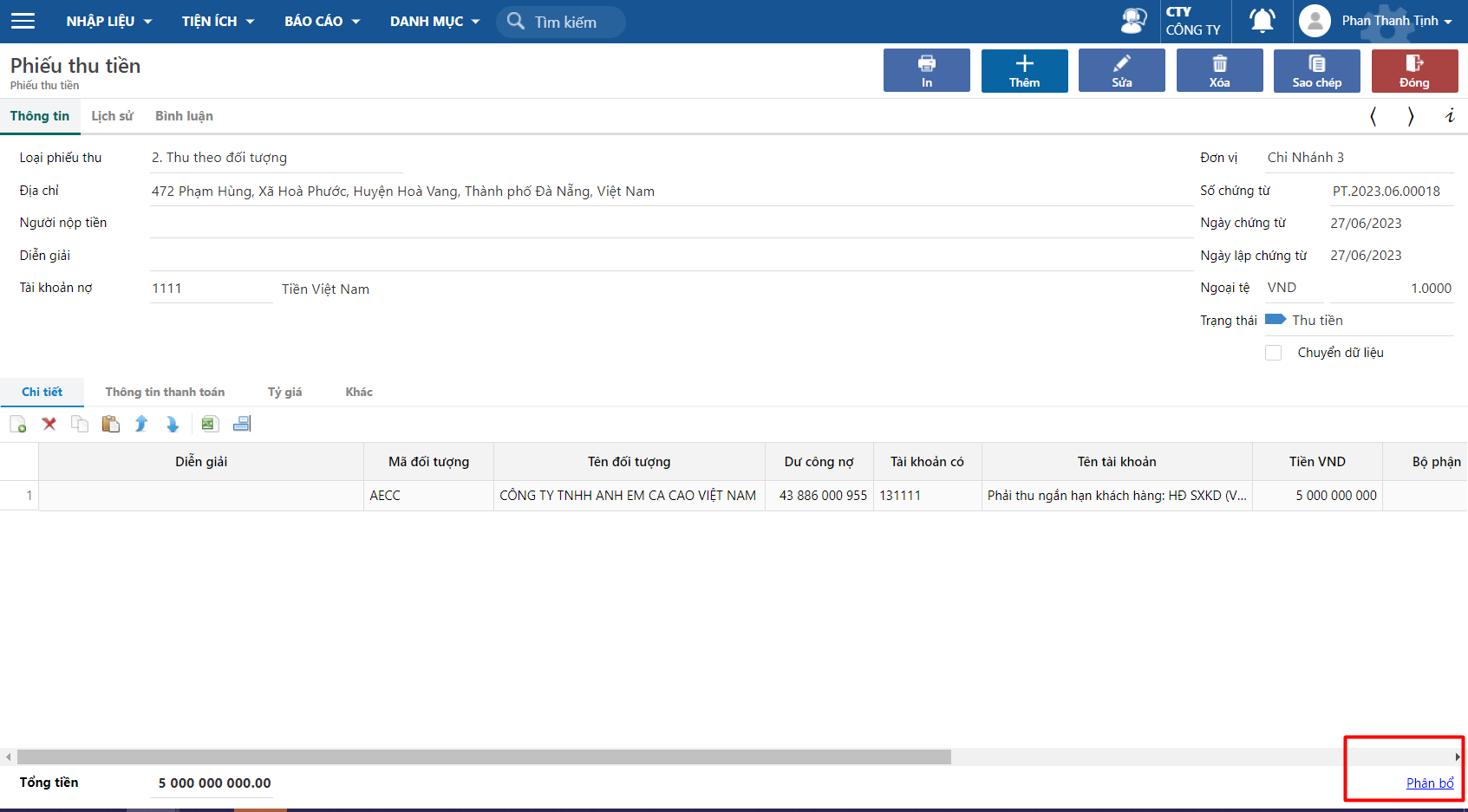
Task: Open notifications bell icon
Action: click(1262, 21)
